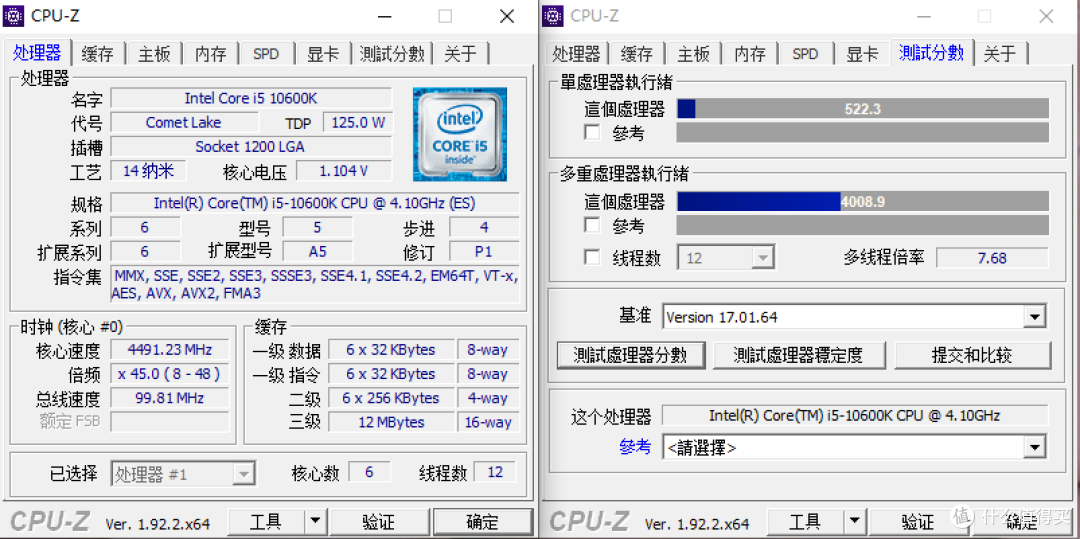Open 内存 tab in right window
Image resolution: width=1080 pixels, height=539 pixels.
pos(750,54)
